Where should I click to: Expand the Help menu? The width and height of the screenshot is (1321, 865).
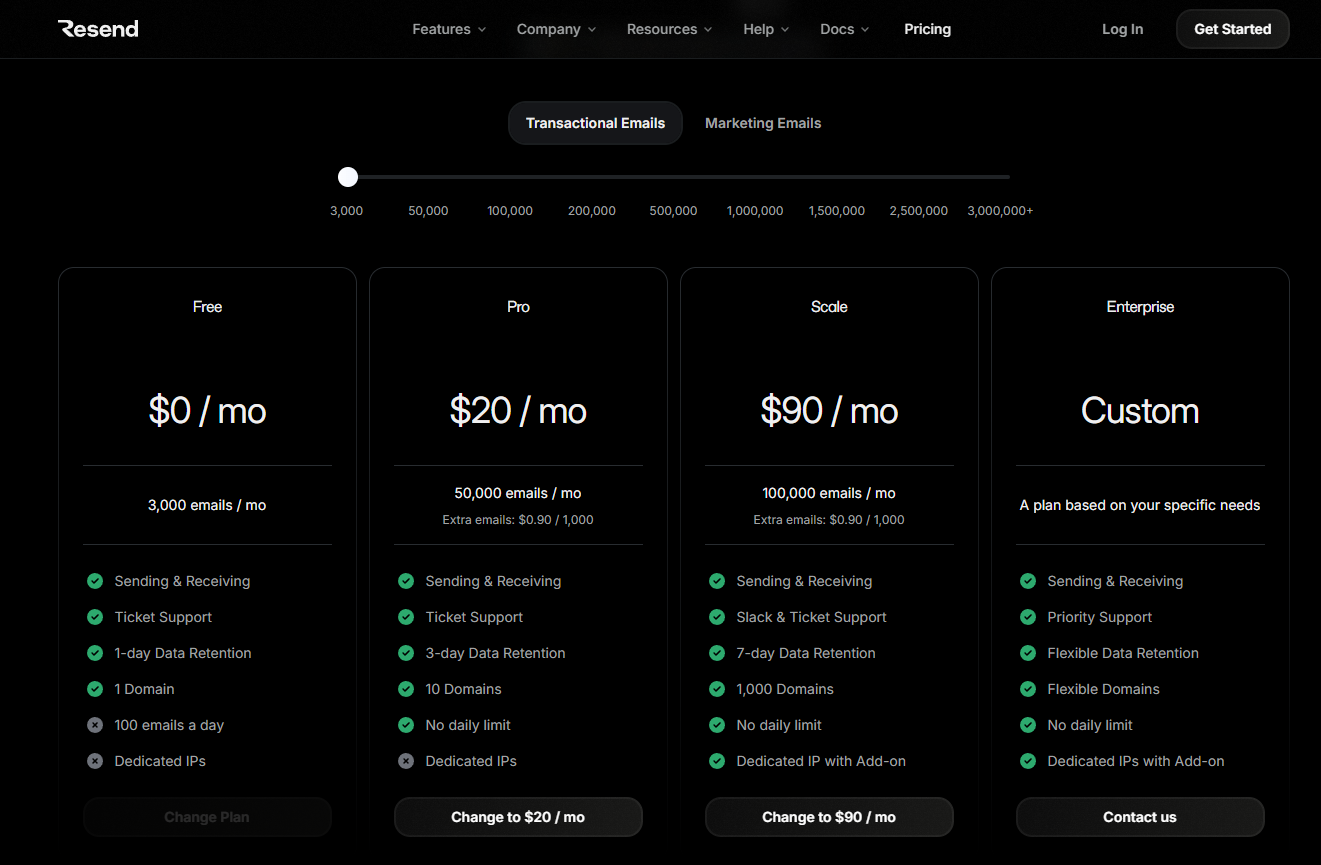(x=766, y=29)
